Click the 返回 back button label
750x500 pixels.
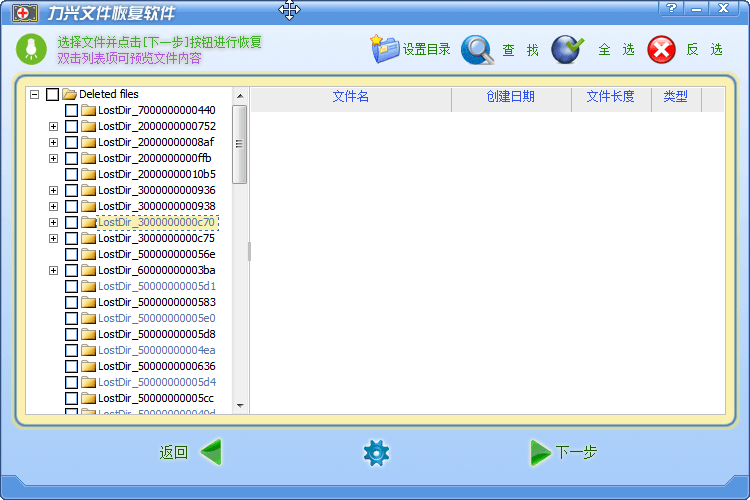coord(173,453)
